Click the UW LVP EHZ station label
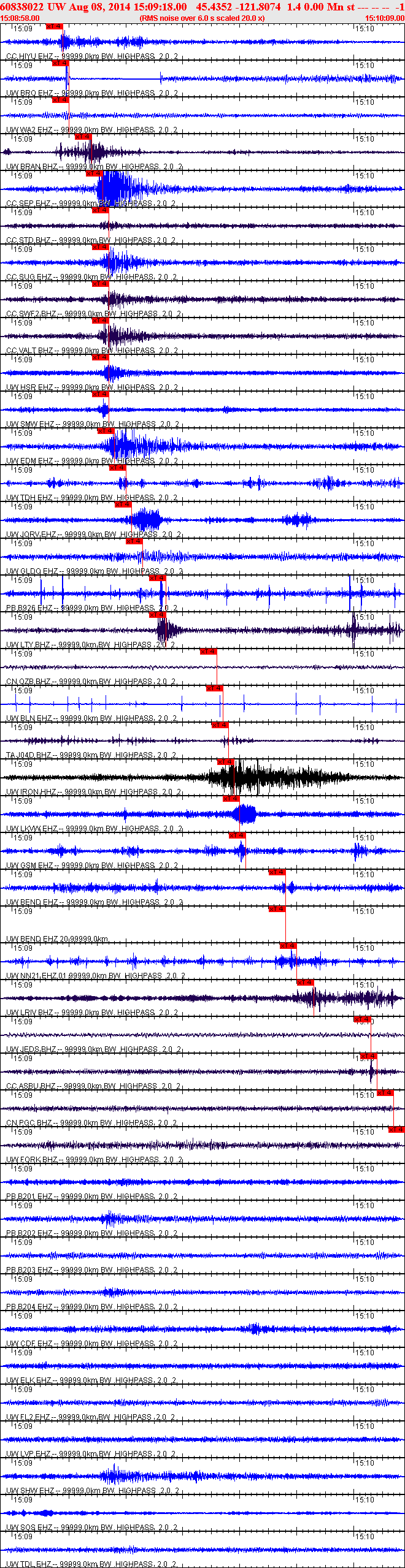 [91, 1454]
